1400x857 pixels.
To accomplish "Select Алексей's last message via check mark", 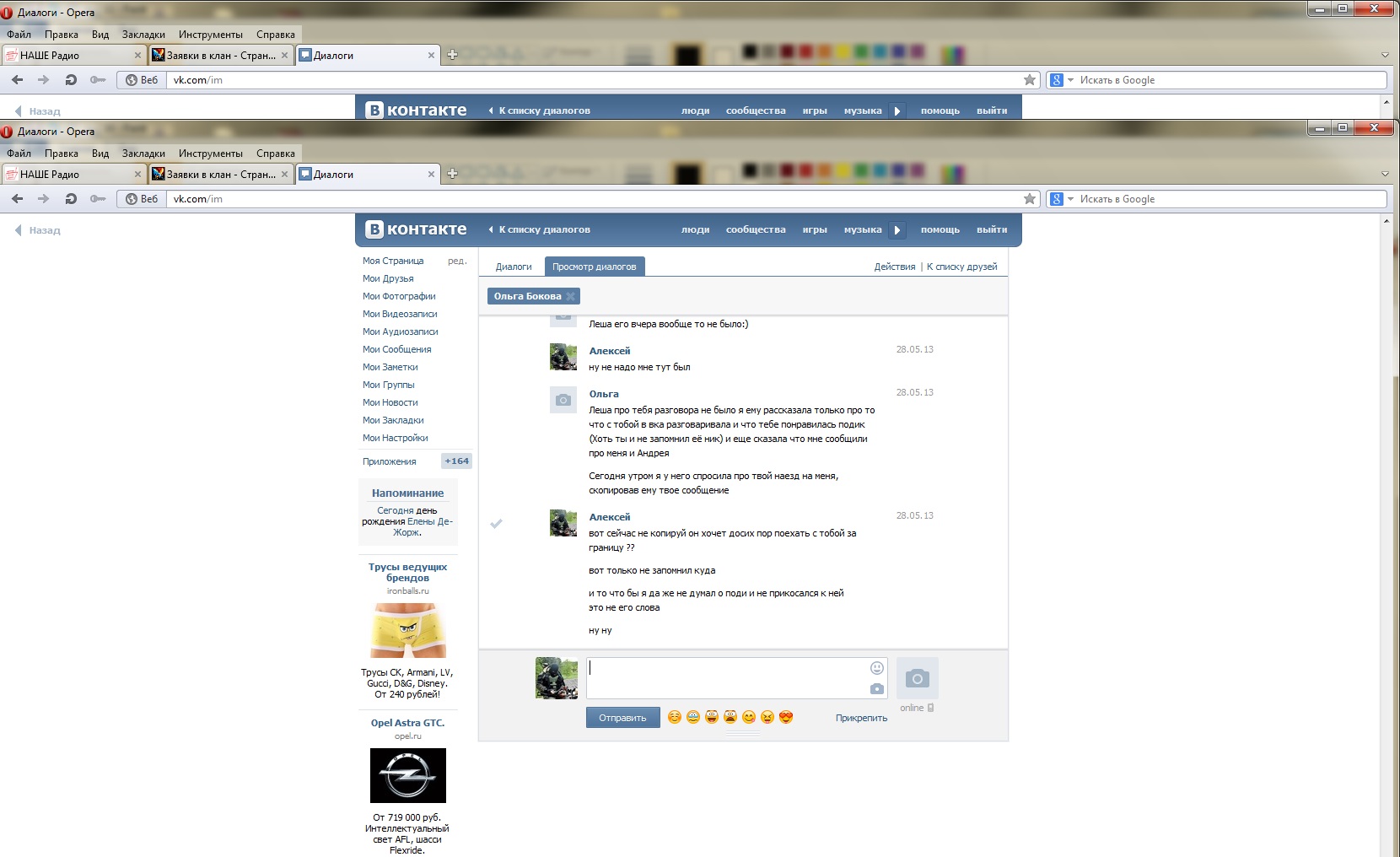I will tap(496, 524).
